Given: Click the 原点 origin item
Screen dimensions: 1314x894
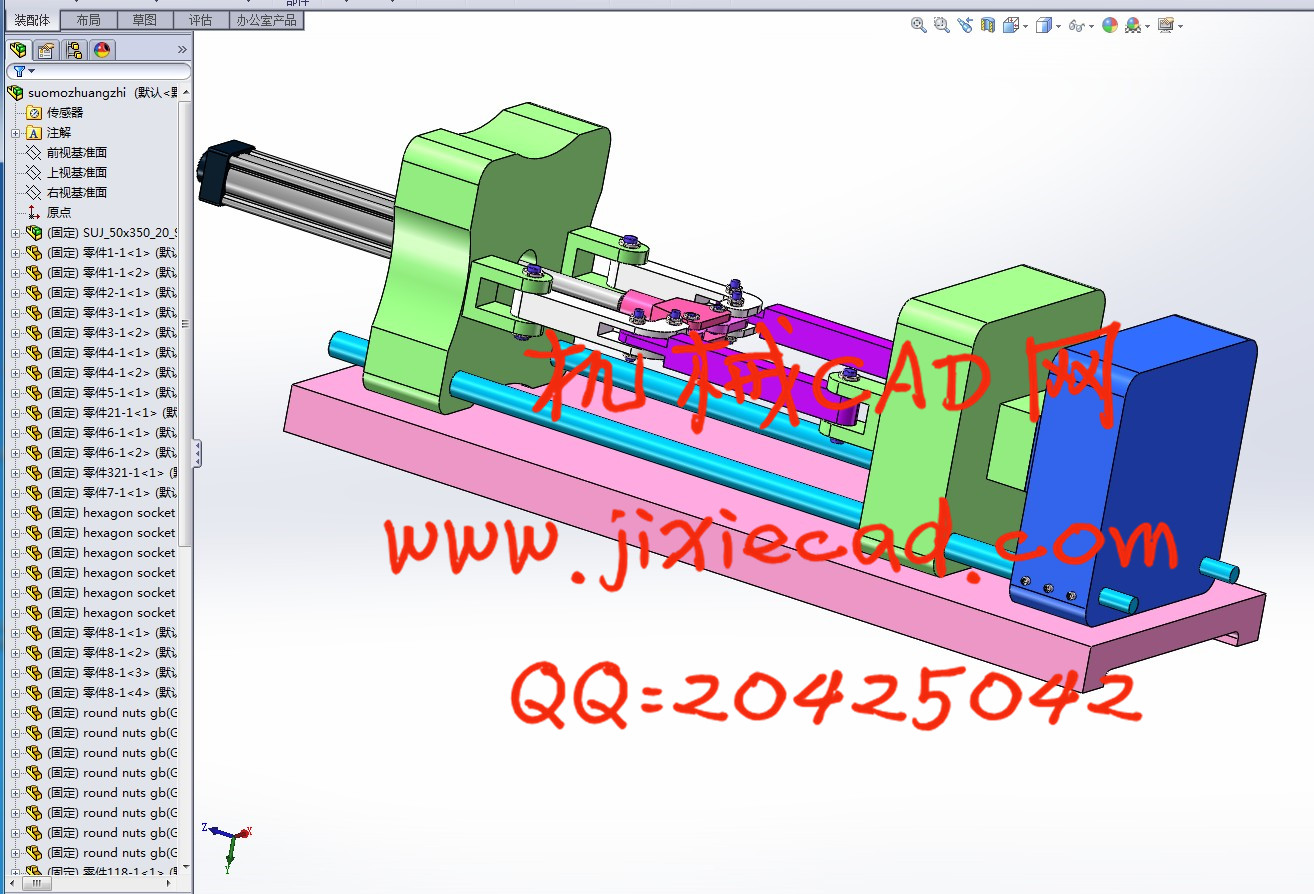Looking at the screenshot, I should 59,213.
